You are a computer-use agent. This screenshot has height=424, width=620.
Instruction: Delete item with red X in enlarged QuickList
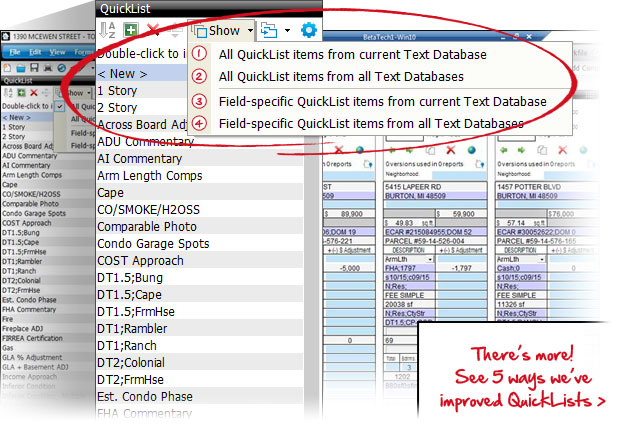pos(153,30)
